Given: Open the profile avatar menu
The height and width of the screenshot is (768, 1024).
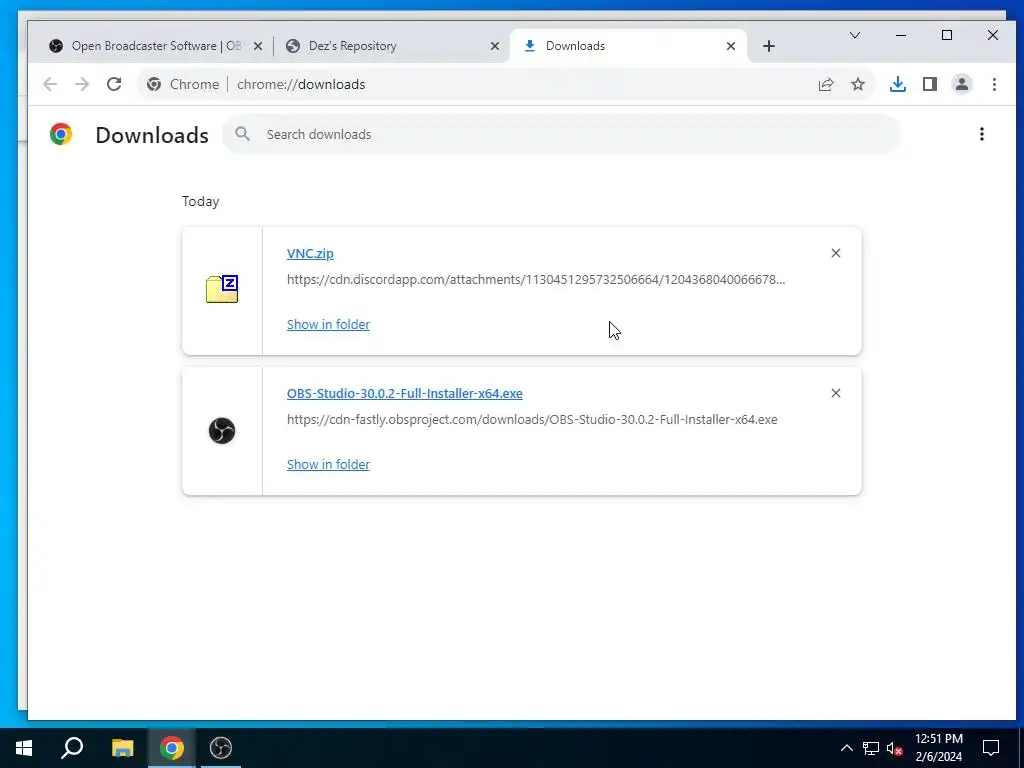Looking at the screenshot, I should pyautogui.click(x=962, y=84).
